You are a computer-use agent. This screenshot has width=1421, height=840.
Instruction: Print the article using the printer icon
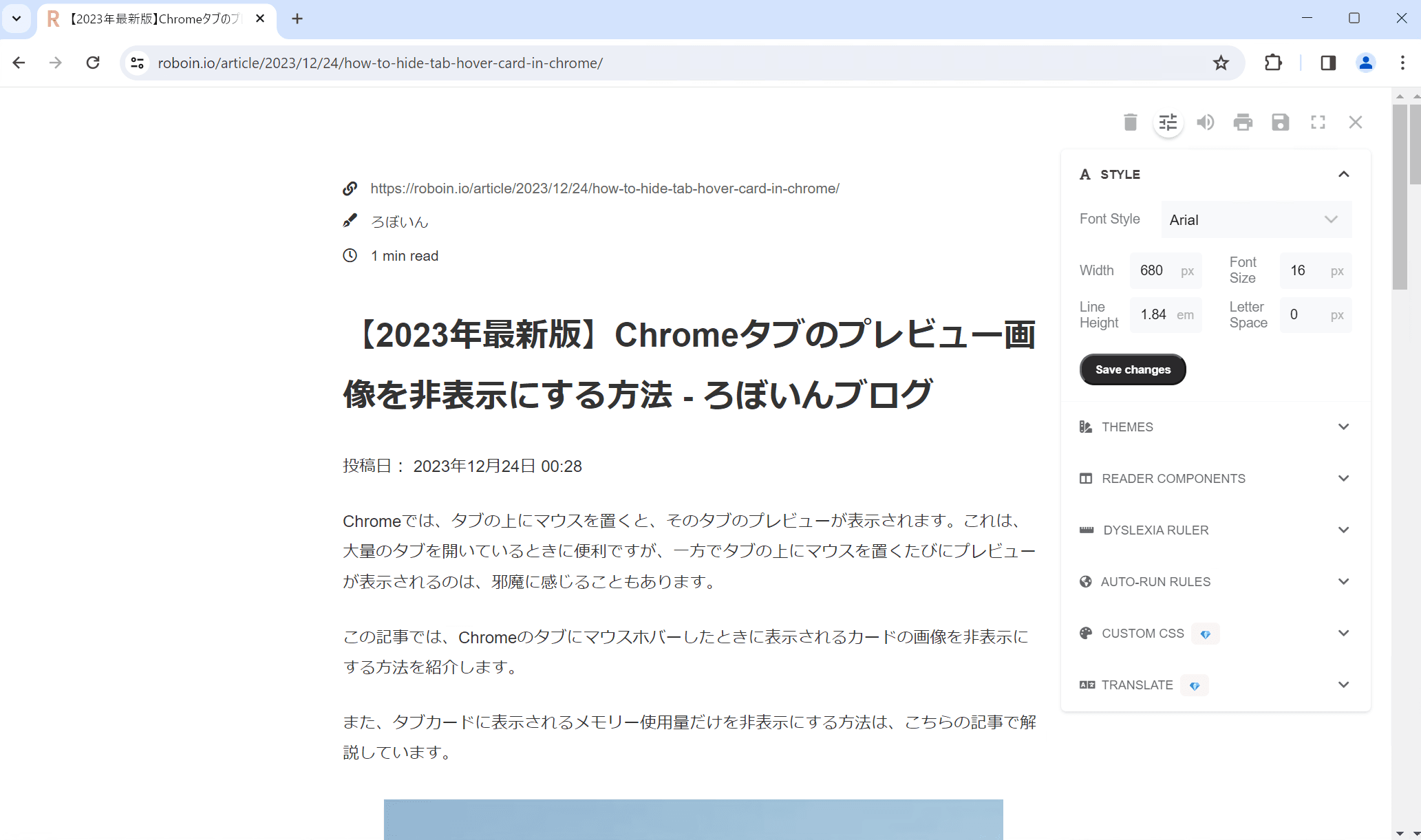coord(1243,122)
